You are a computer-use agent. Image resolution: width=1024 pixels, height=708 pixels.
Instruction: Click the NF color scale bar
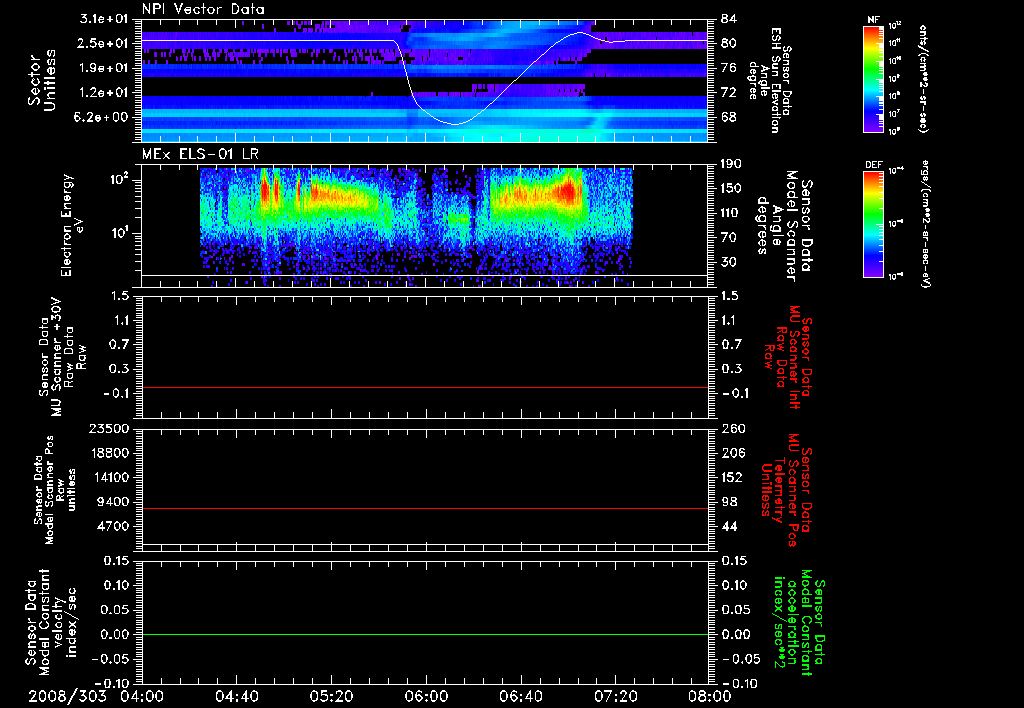click(874, 78)
